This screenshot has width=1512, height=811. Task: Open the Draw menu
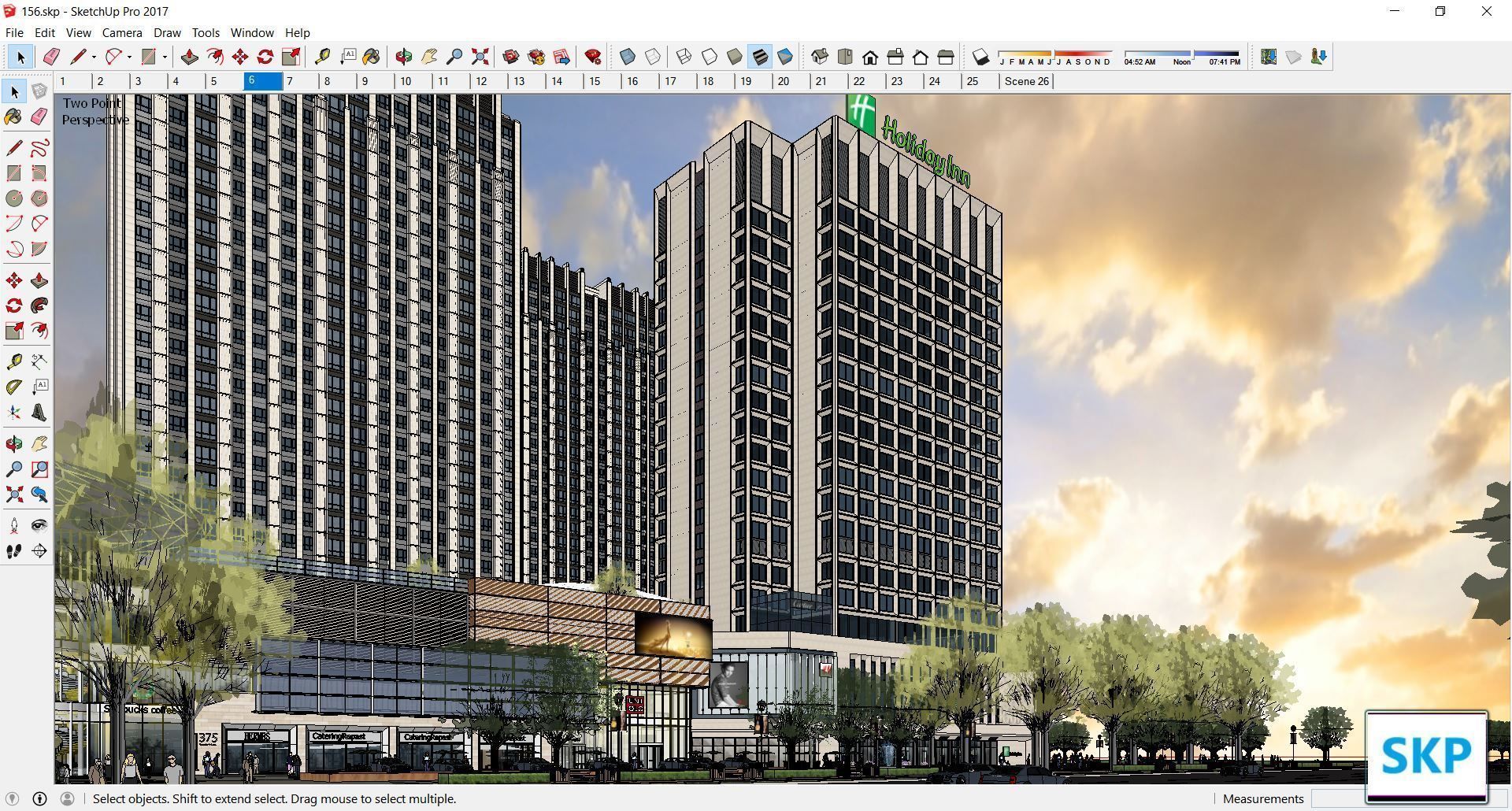(167, 32)
